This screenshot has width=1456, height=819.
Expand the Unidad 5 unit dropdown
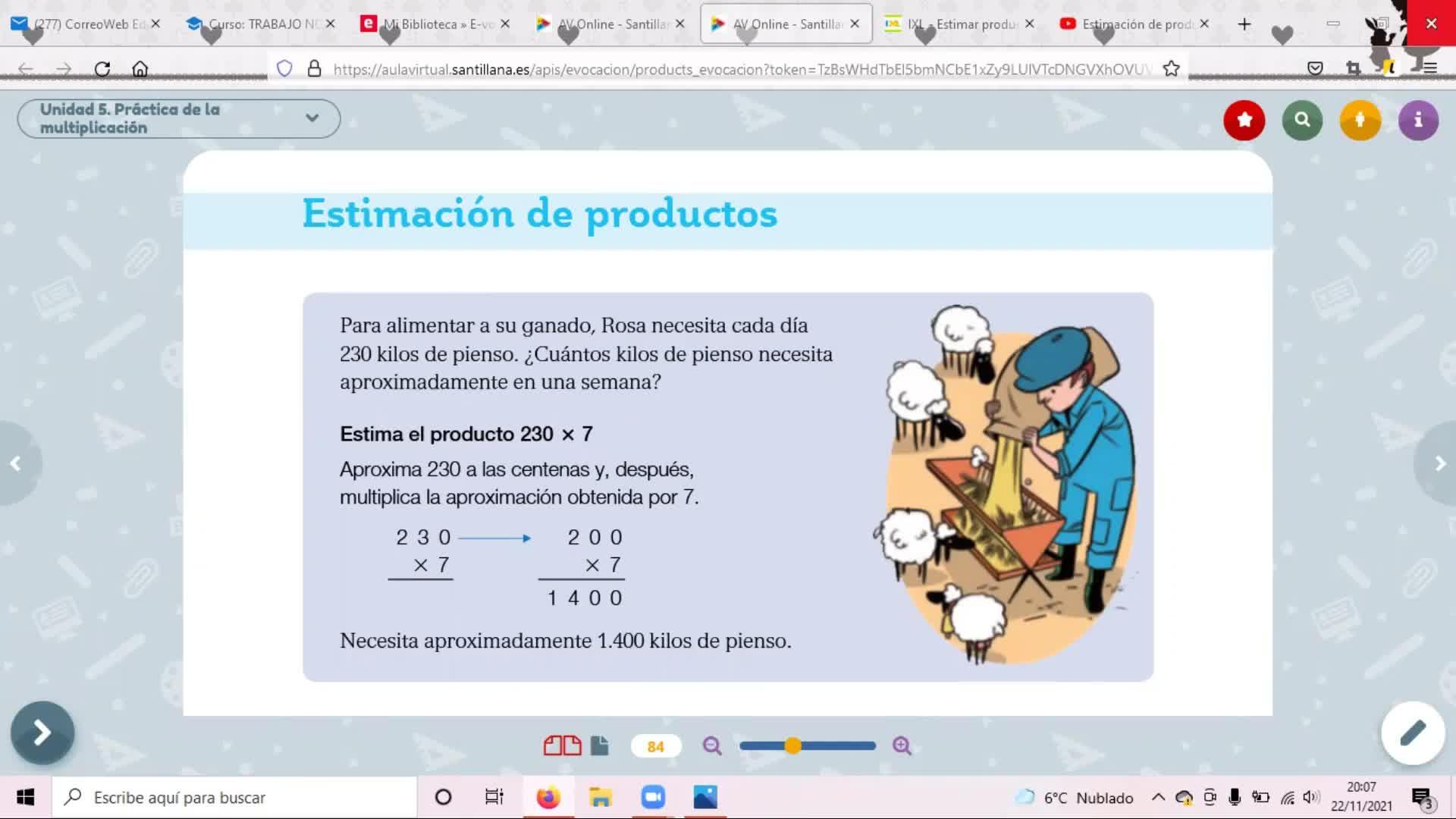click(312, 118)
